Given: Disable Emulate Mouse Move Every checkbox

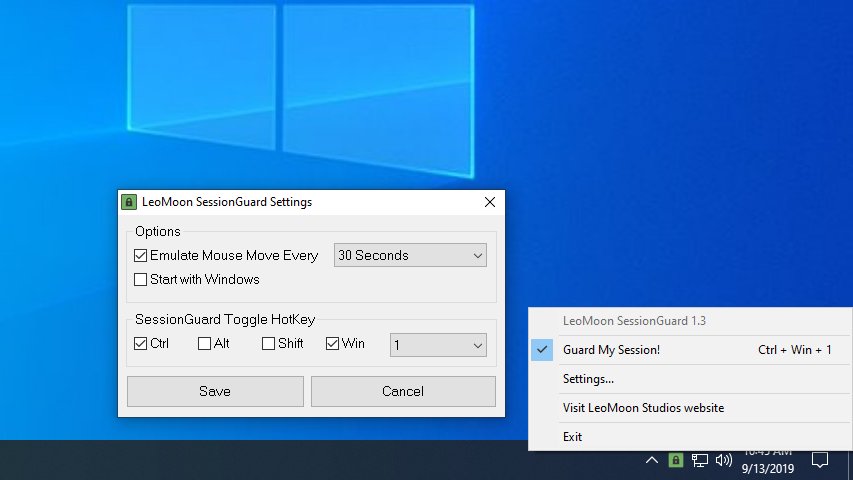Looking at the screenshot, I should point(141,256).
